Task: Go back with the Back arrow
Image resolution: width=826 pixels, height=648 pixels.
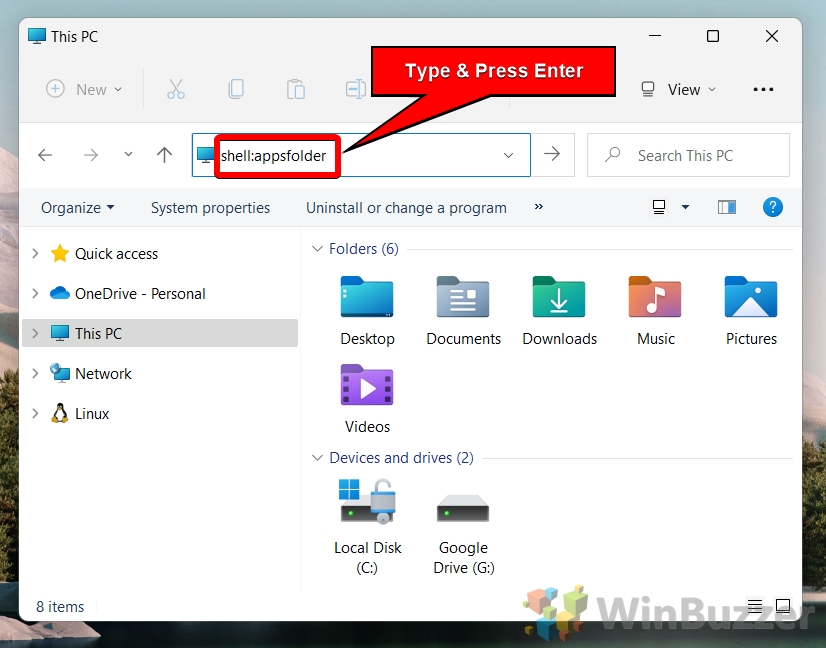Action: tap(45, 155)
